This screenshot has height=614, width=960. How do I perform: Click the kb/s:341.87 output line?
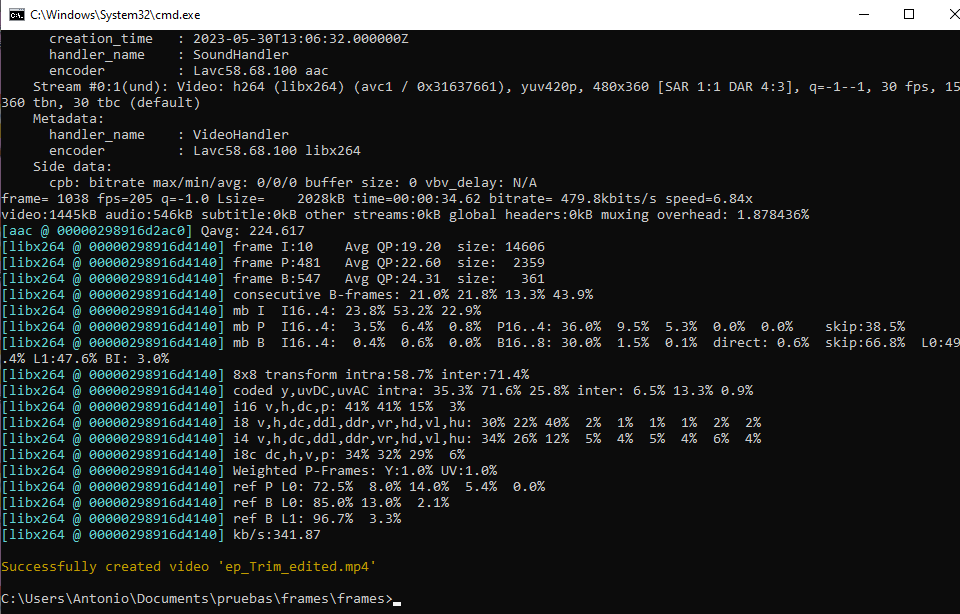coord(161,534)
